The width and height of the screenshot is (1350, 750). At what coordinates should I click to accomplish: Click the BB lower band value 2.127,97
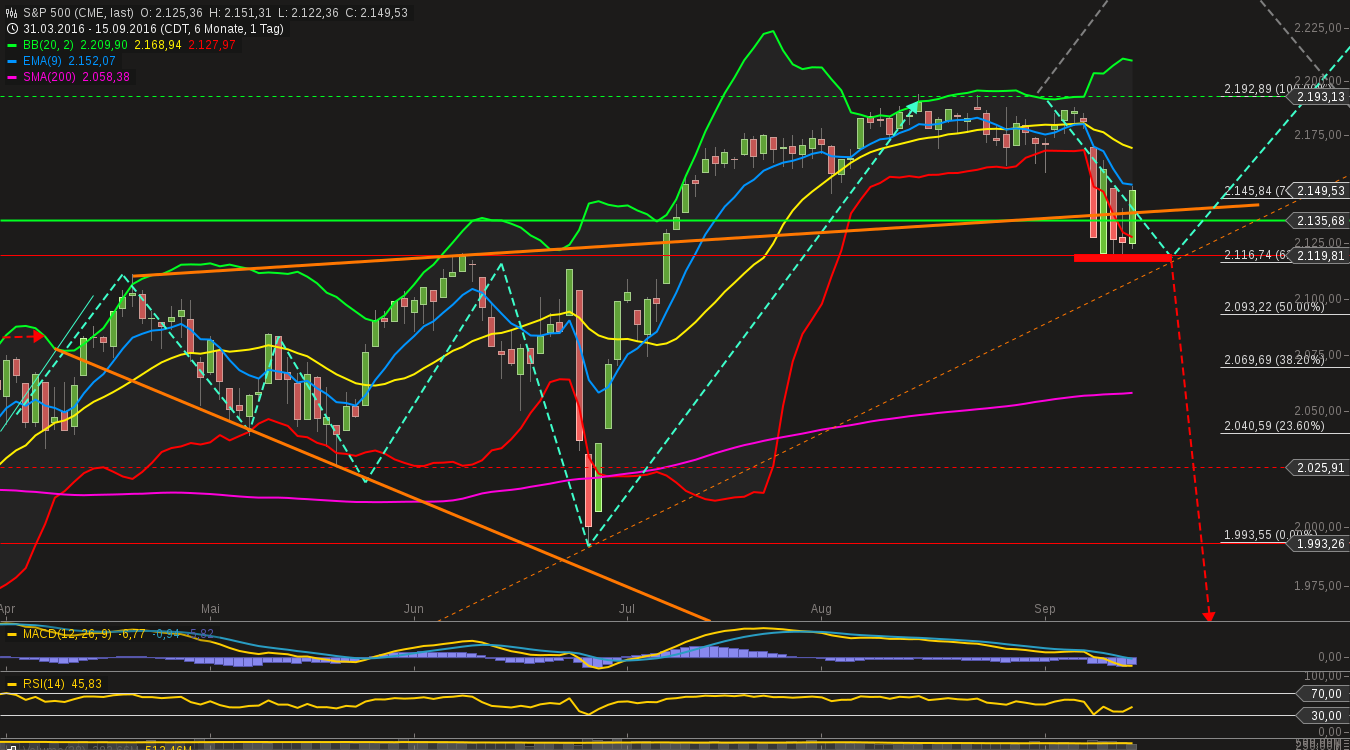click(212, 45)
